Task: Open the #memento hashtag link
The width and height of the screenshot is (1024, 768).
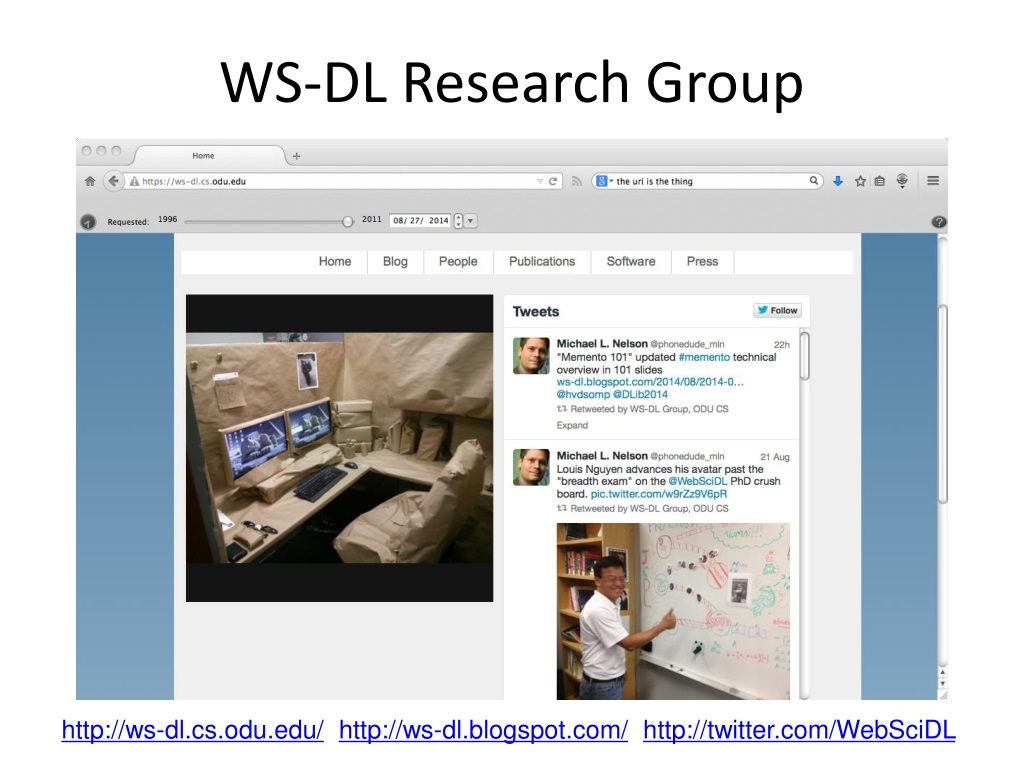Action: 704,357
